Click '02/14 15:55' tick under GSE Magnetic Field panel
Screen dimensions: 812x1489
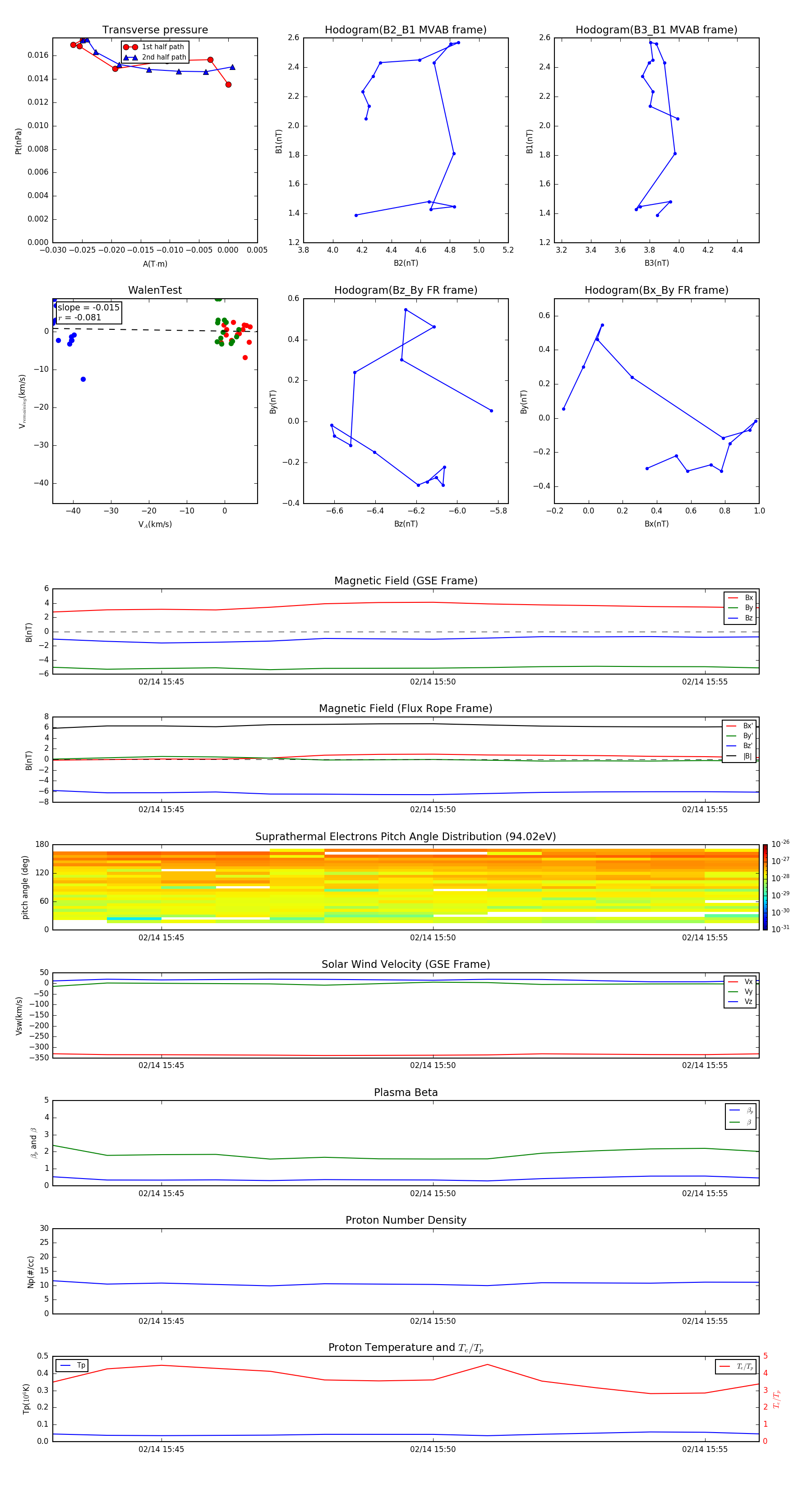click(x=705, y=682)
